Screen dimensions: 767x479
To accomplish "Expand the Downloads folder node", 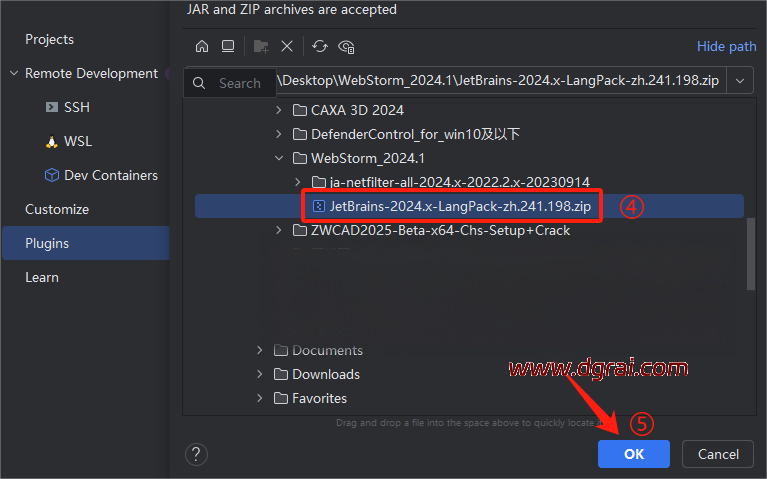I will (260, 374).
